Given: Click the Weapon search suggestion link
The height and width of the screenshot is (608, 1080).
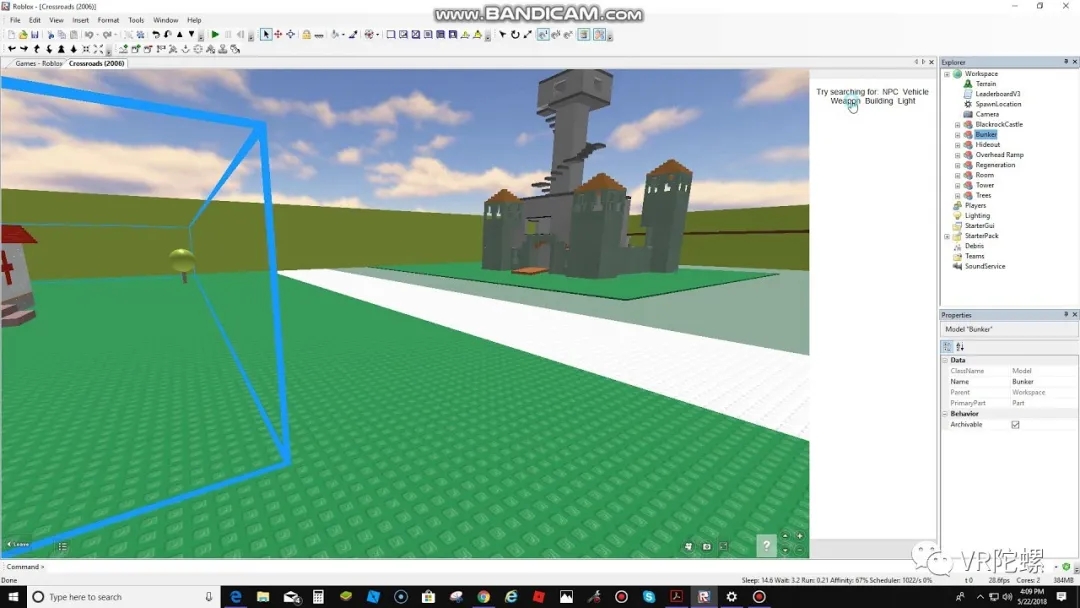Looking at the screenshot, I should click(x=845, y=101).
